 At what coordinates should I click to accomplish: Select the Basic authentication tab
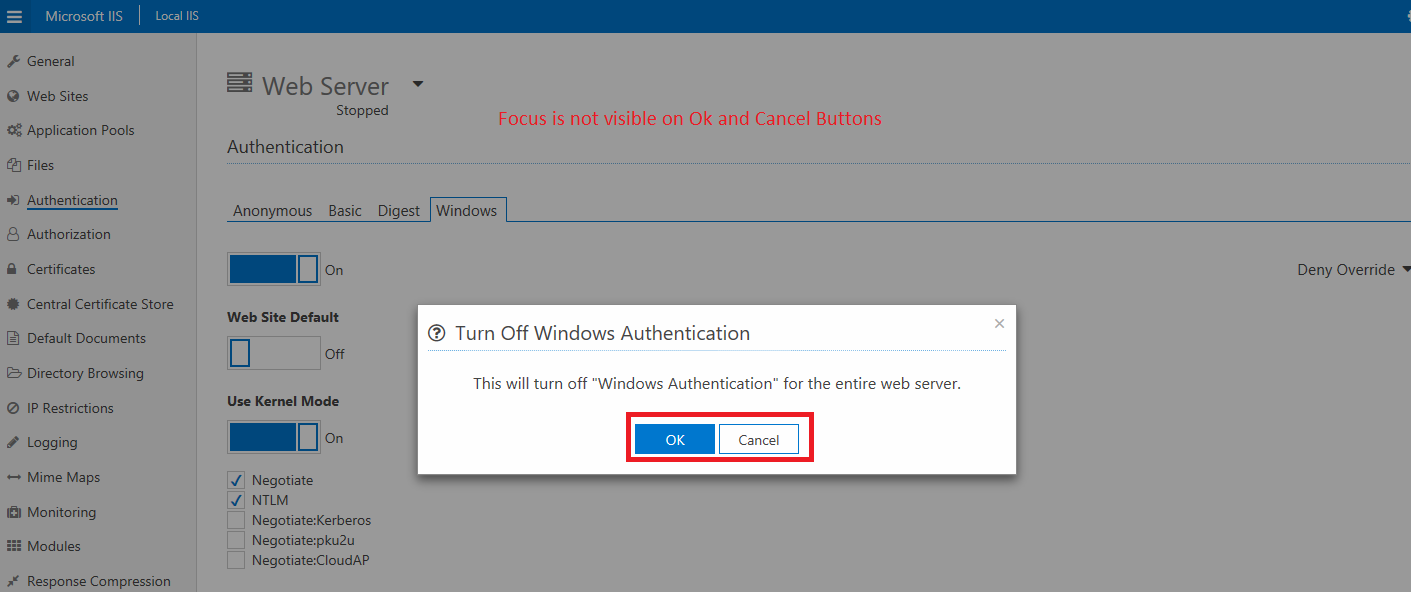click(344, 210)
